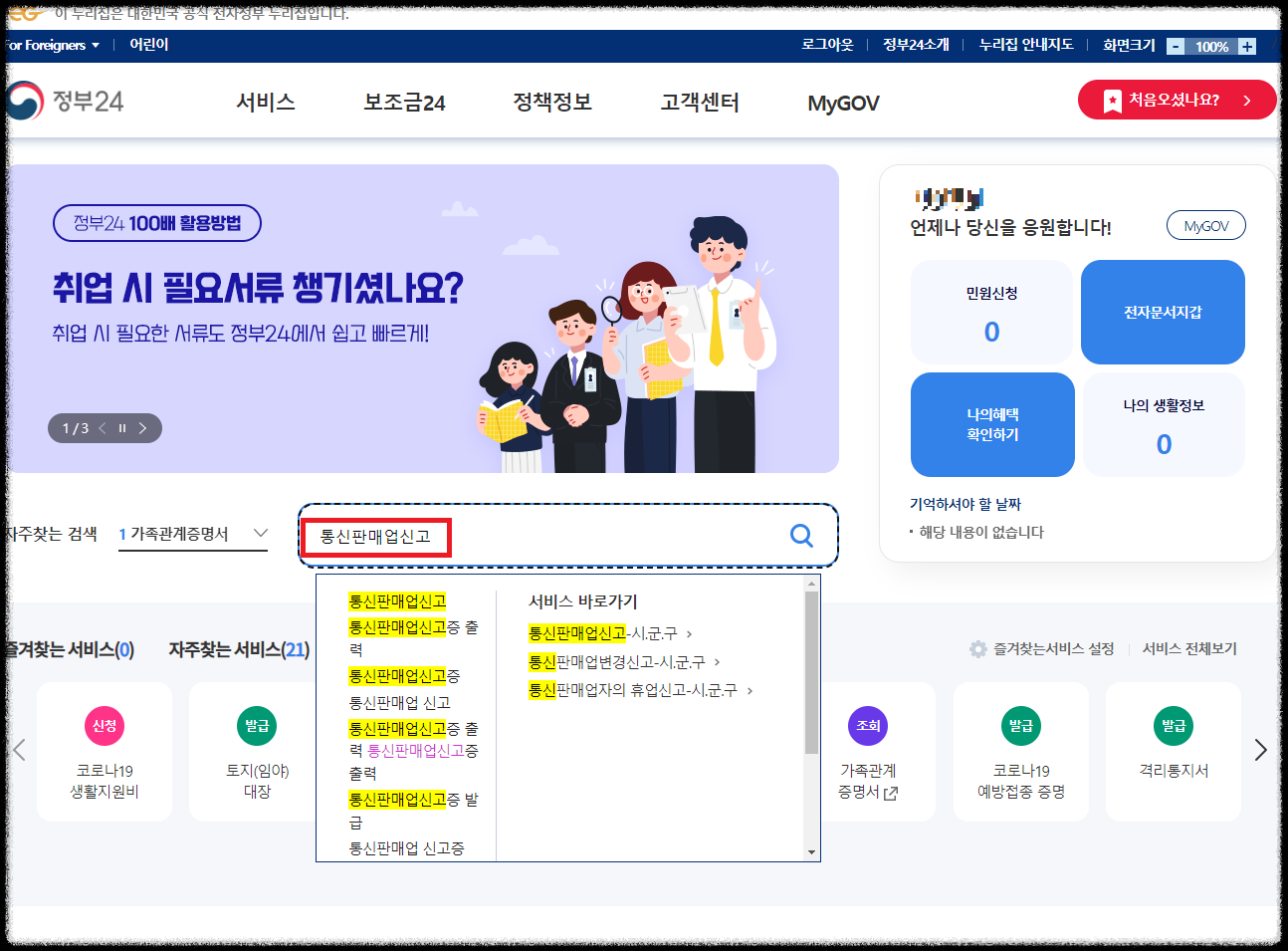This screenshot has width=1288, height=951.
Task: Open the 정부24 logo home link
Action: (x=65, y=102)
